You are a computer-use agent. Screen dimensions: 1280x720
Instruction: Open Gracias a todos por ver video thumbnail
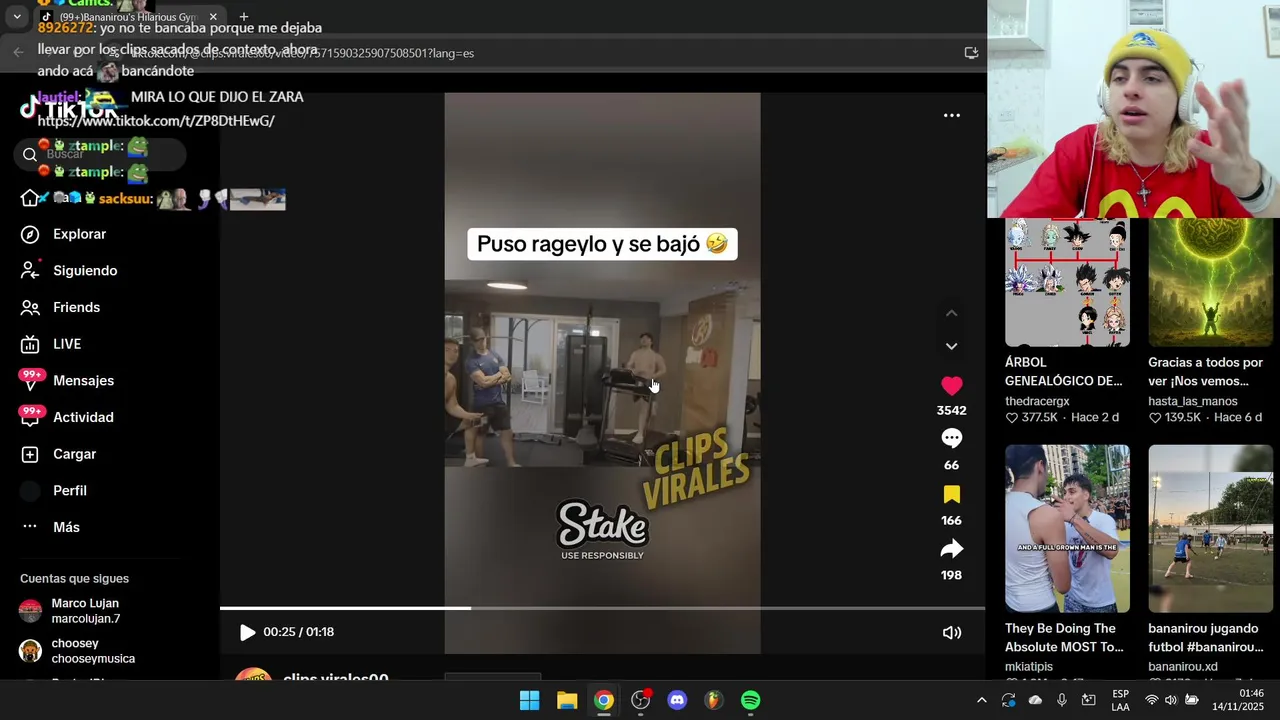coord(1210,283)
